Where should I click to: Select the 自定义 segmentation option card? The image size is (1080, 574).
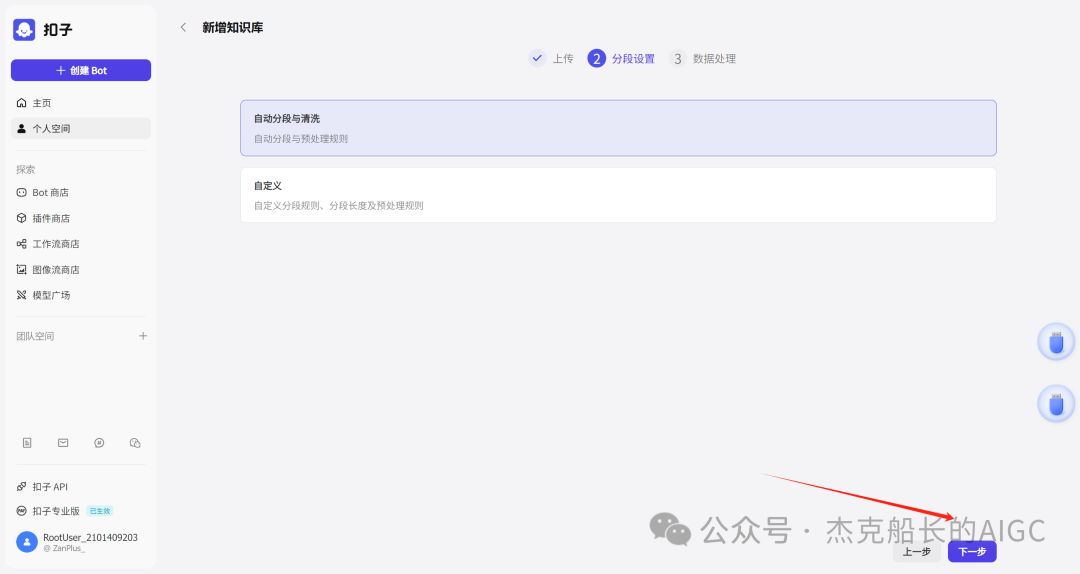(618, 195)
